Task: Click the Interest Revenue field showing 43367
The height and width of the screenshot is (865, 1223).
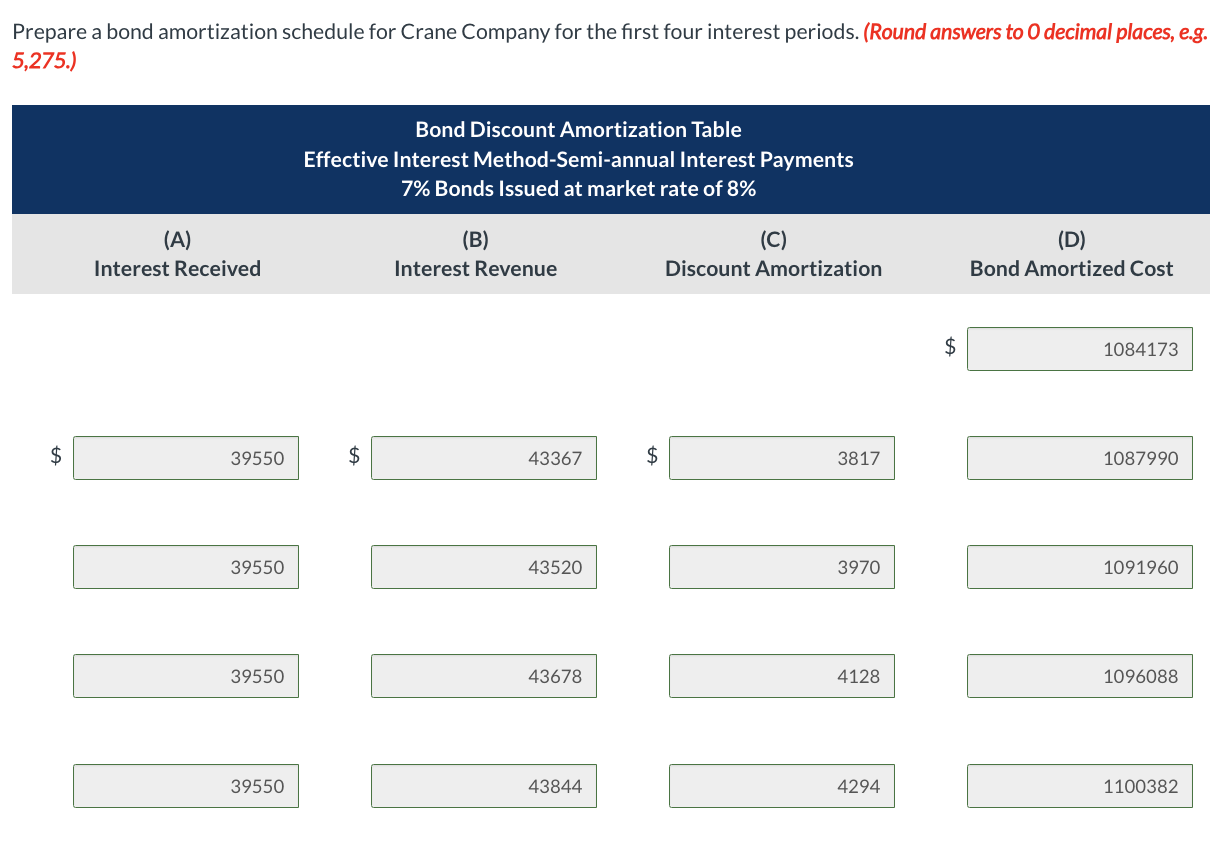Action: tap(483, 457)
